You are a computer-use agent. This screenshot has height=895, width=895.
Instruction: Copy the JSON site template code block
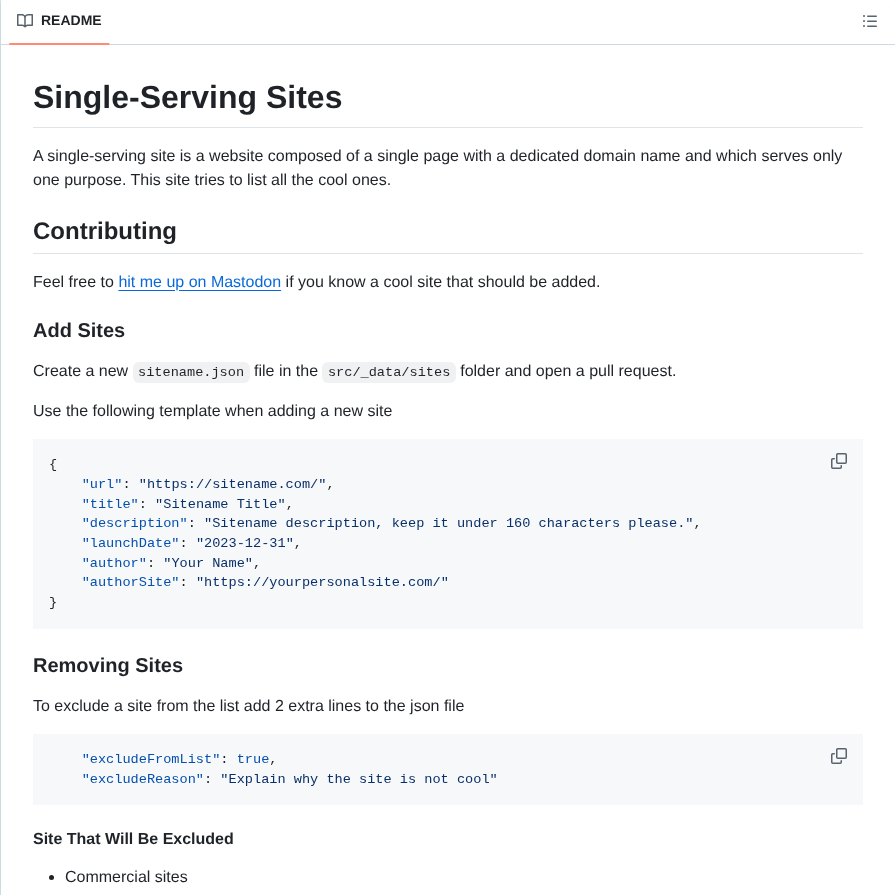(838, 461)
